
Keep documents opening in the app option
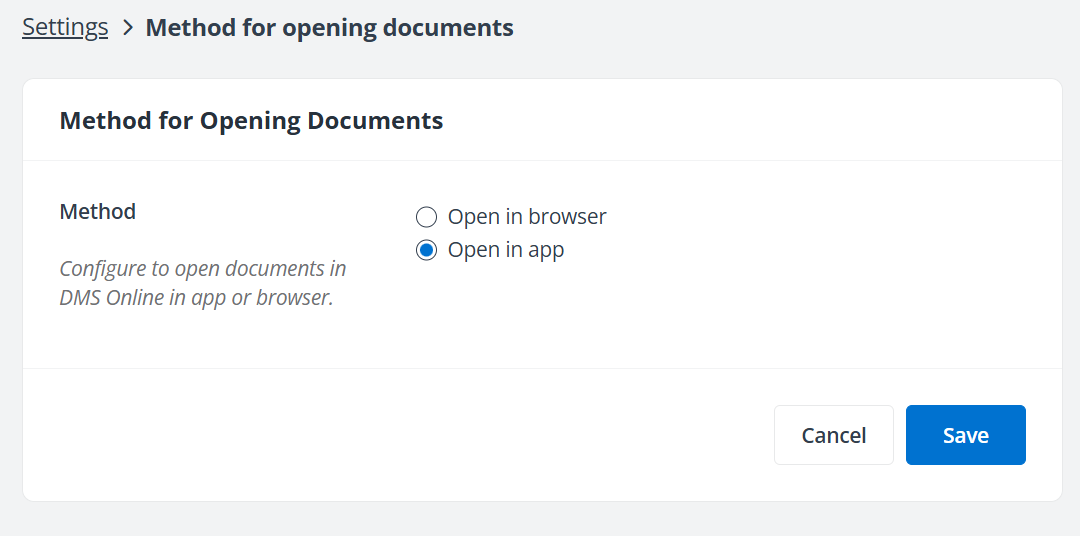427,250
